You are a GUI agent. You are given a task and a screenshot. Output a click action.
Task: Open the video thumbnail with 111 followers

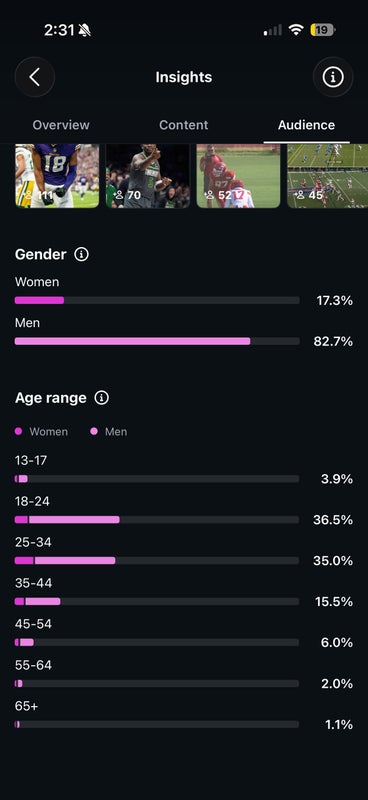pos(57,176)
